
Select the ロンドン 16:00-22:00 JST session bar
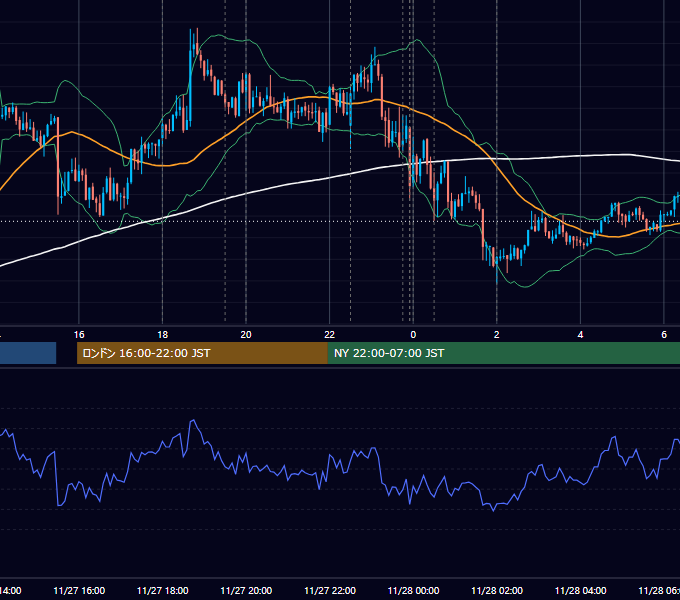coord(202,353)
